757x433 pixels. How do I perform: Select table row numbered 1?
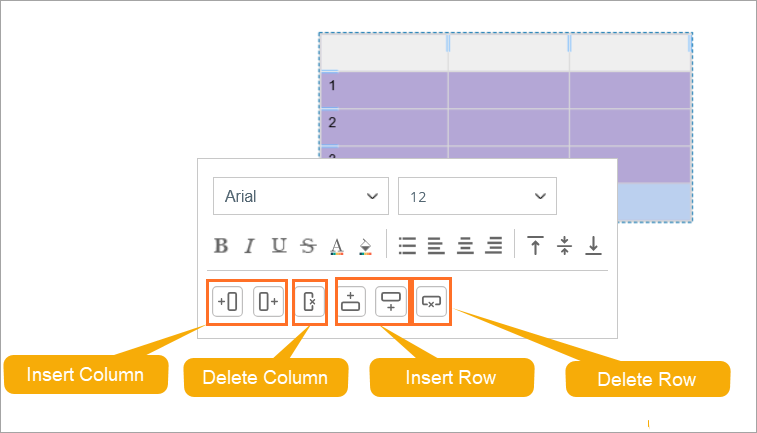coord(331,85)
